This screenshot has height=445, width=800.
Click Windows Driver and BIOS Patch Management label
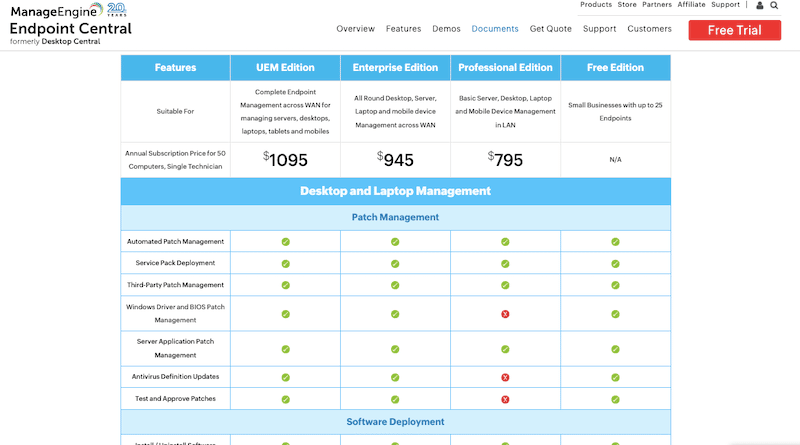[176, 313]
